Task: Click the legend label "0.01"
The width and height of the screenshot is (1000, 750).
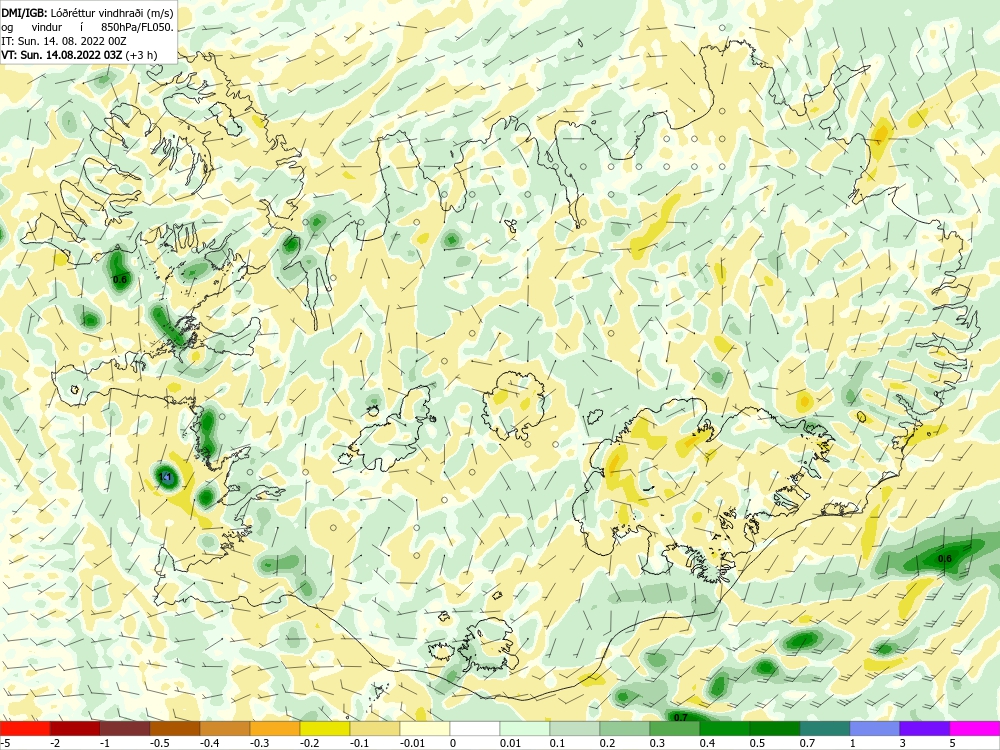Action: click(510, 743)
